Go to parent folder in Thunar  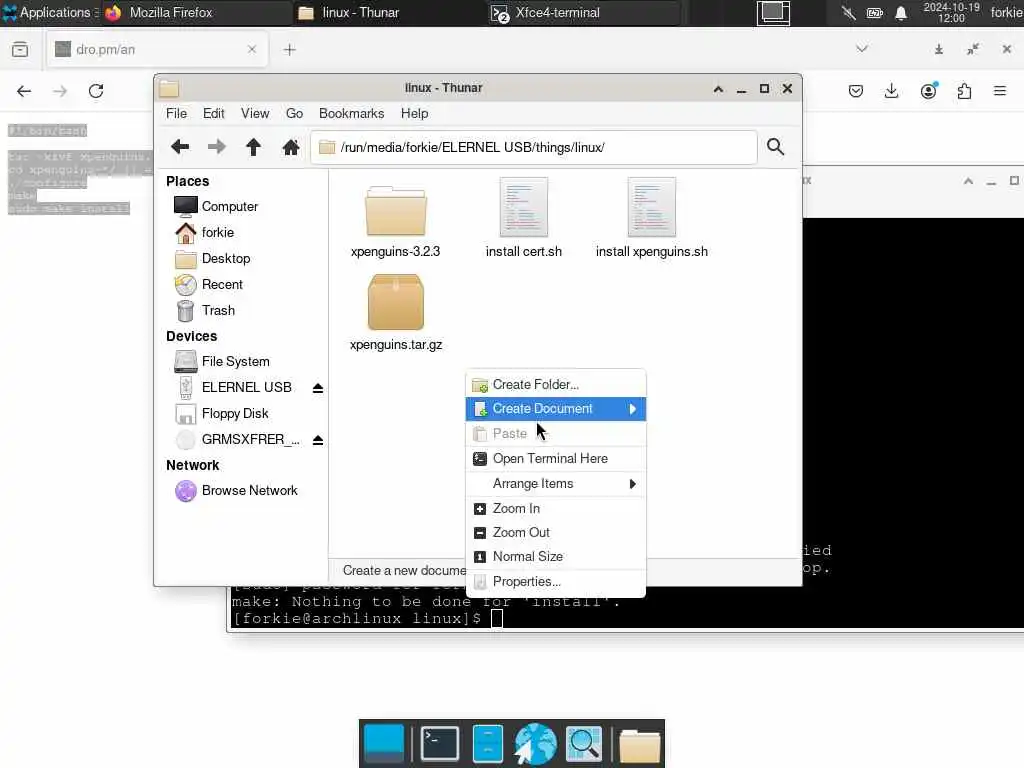tap(253, 147)
